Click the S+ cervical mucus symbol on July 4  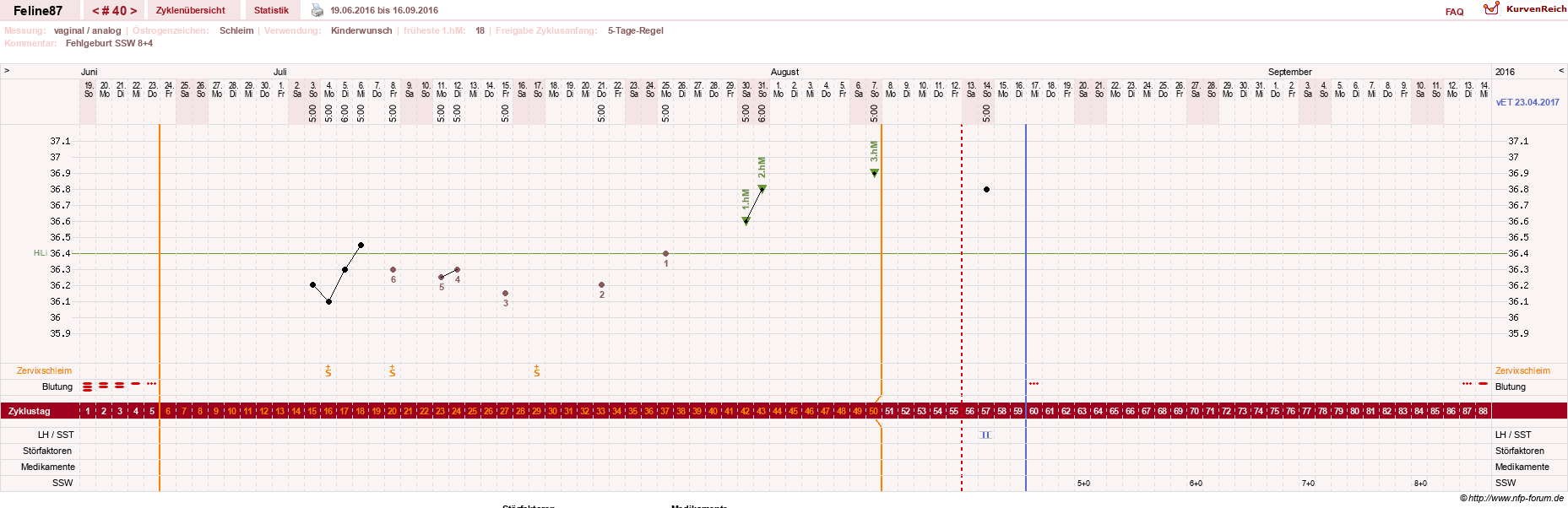click(x=328, y=370)
